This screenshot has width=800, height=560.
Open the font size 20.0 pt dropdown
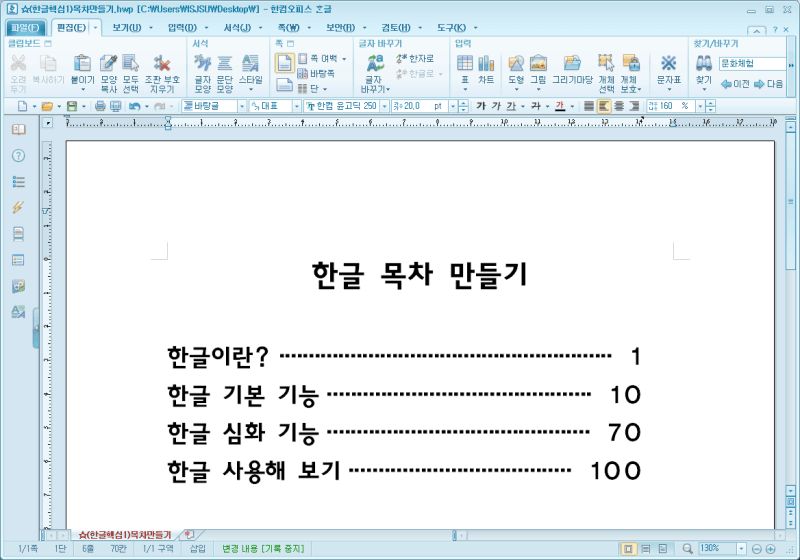tap(453, 106)
